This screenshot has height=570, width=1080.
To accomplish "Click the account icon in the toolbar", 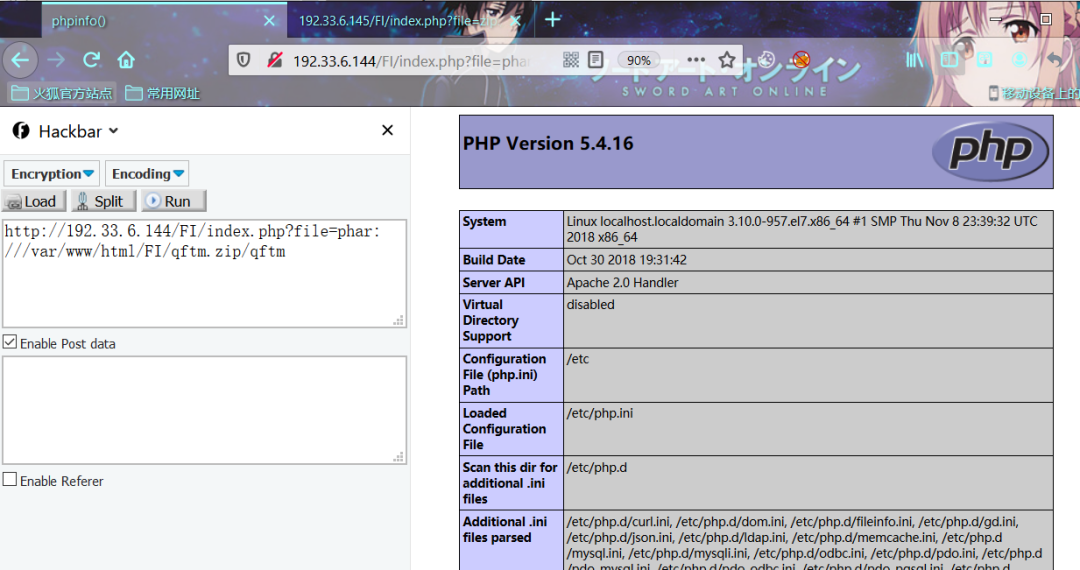I will [1019, 60].
